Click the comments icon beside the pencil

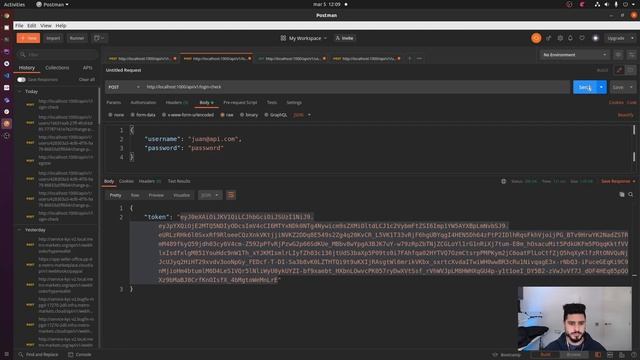[x=631, y=70]
